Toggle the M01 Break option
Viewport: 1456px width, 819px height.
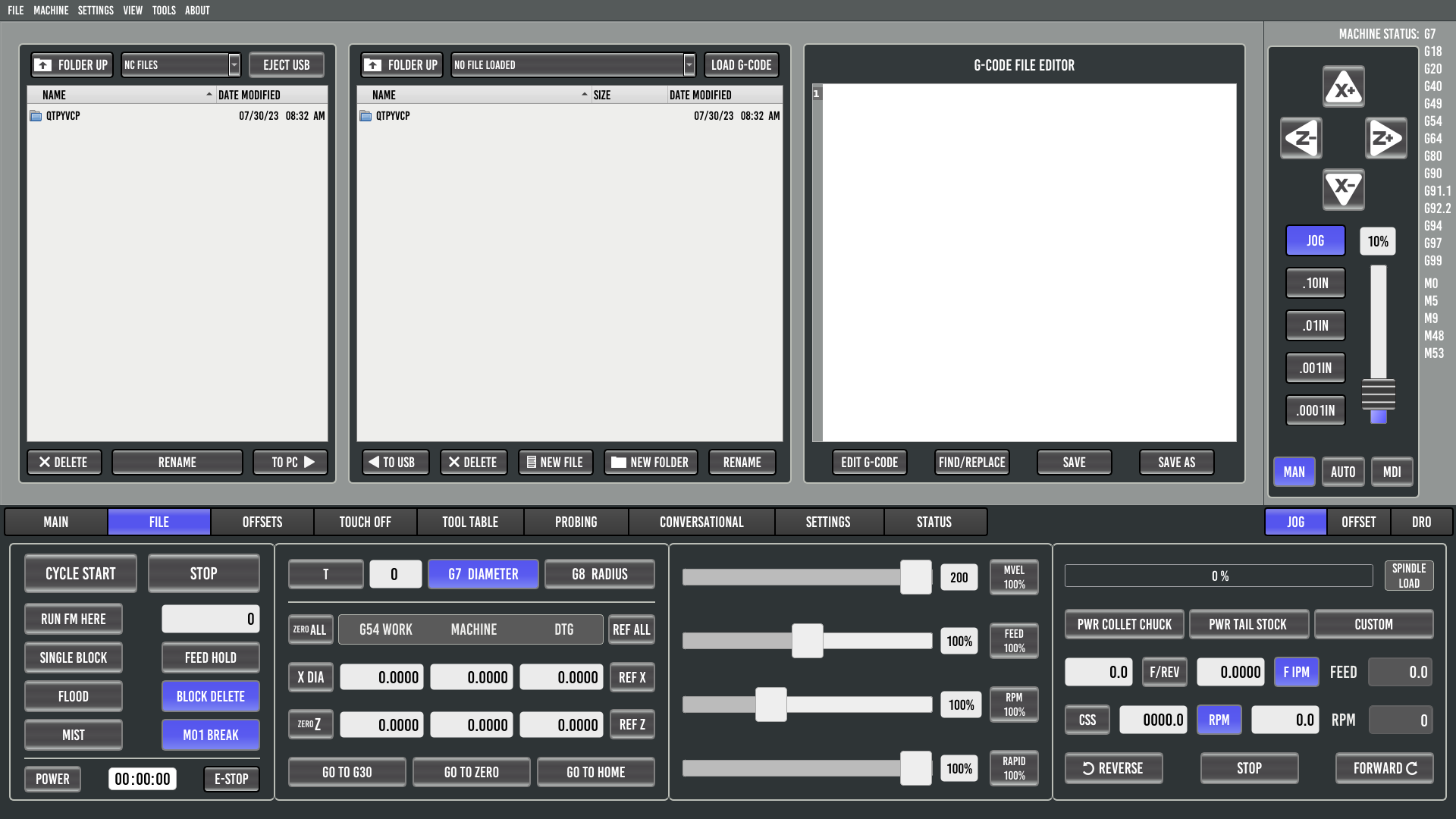click(x=210, y=735)
